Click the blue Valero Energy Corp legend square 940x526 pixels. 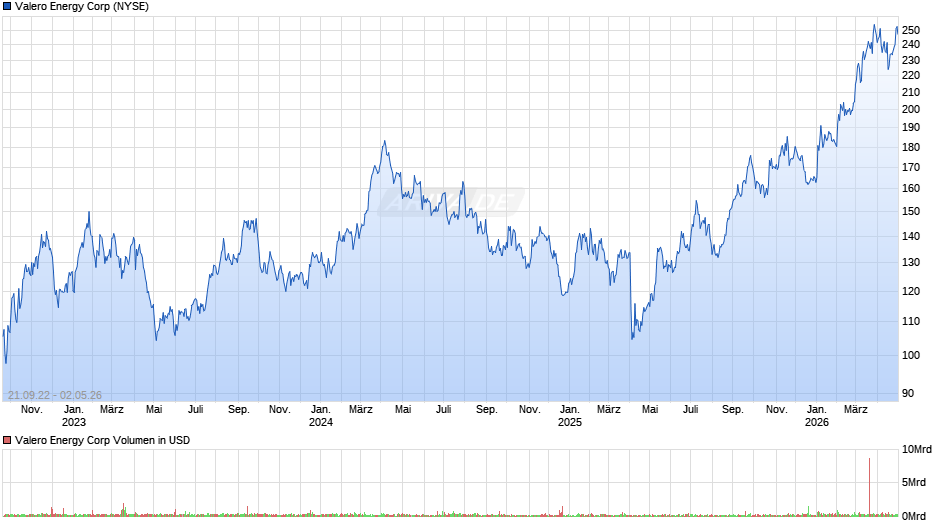tap(7, 7)
